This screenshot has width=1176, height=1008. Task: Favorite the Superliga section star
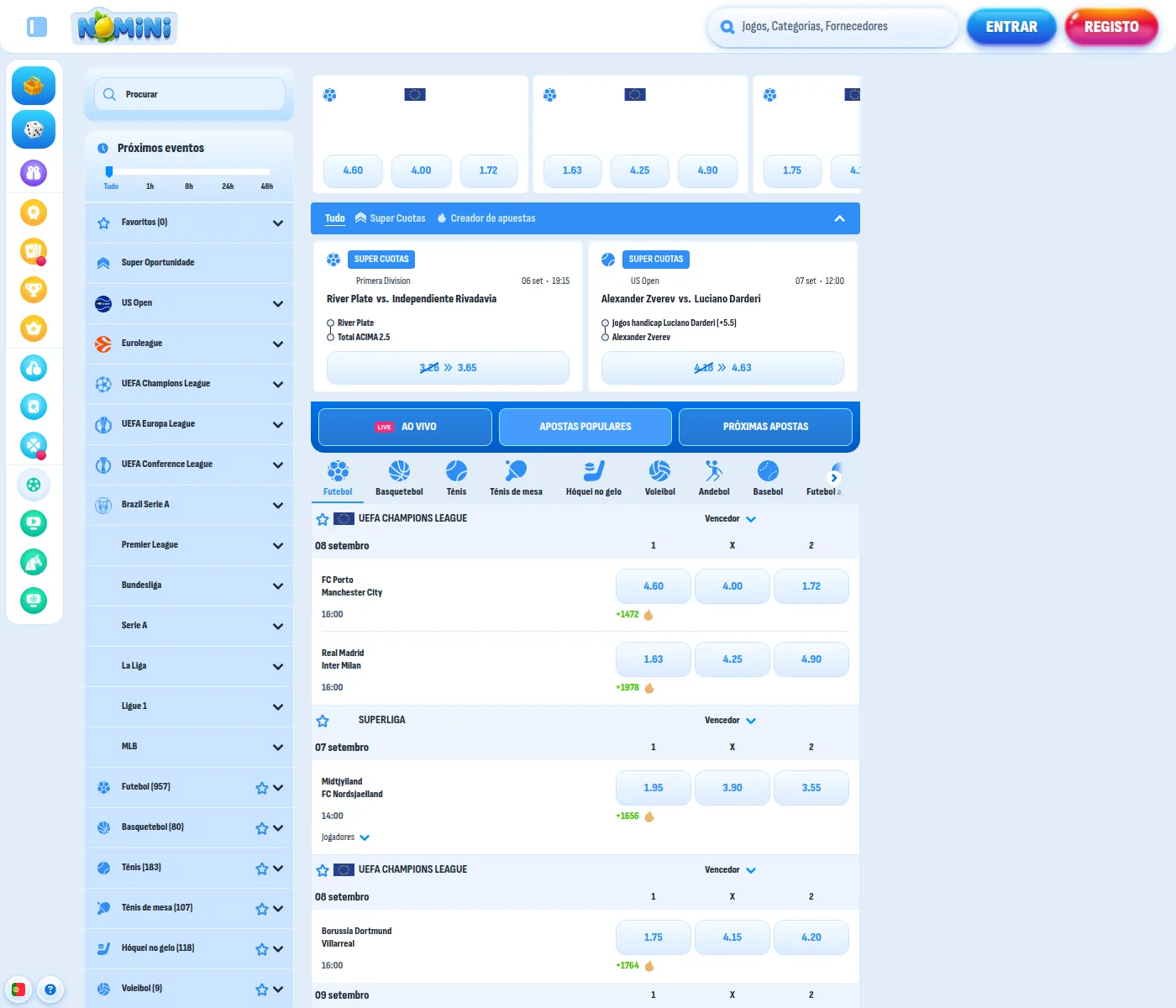(x=323, y=721)
